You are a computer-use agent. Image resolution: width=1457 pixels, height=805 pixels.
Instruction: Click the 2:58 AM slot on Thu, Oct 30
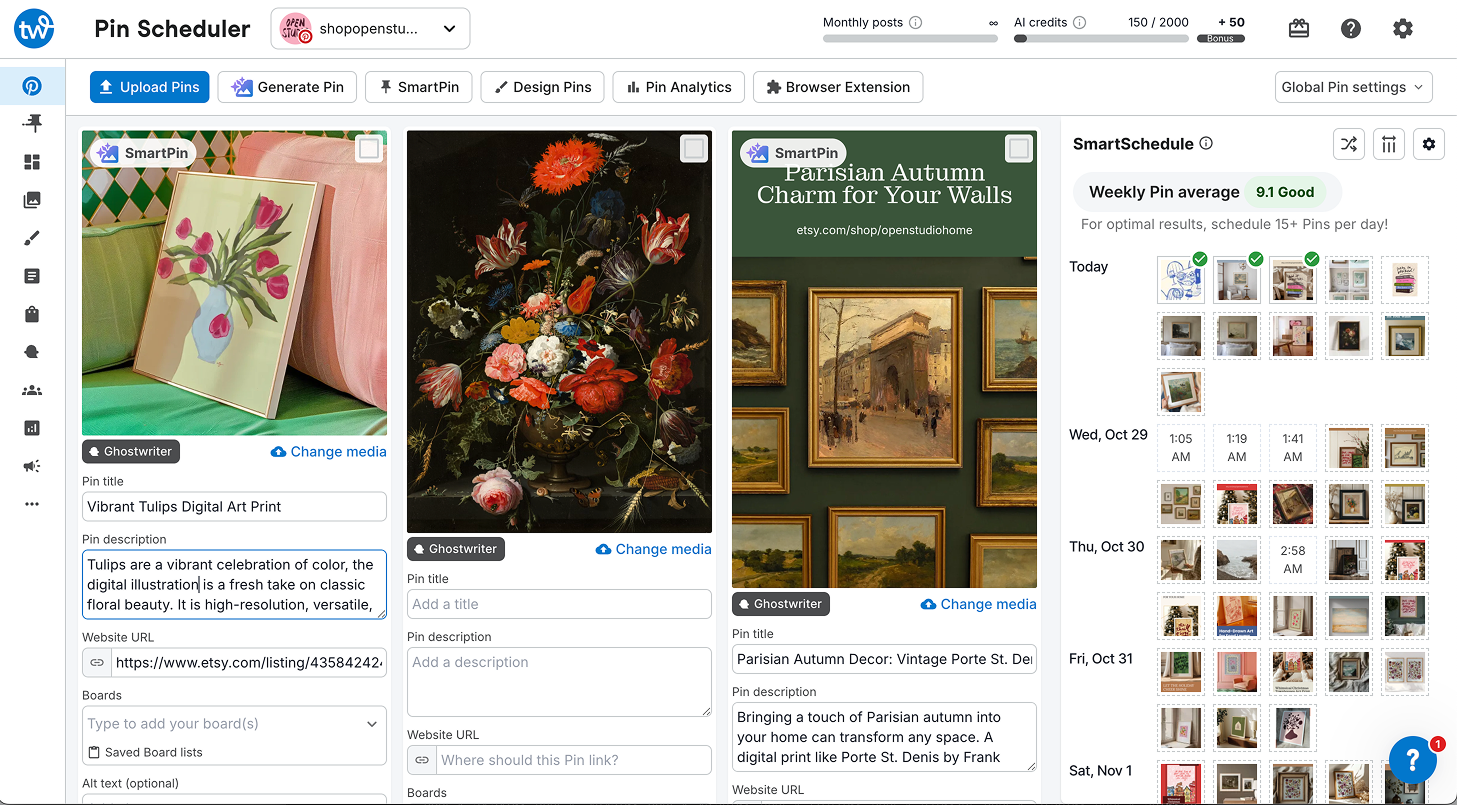tap(1293, 560)
